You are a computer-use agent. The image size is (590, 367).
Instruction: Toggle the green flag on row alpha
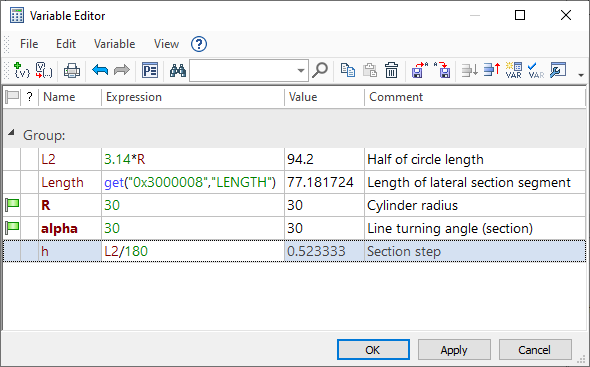click(x=12, y=228)
